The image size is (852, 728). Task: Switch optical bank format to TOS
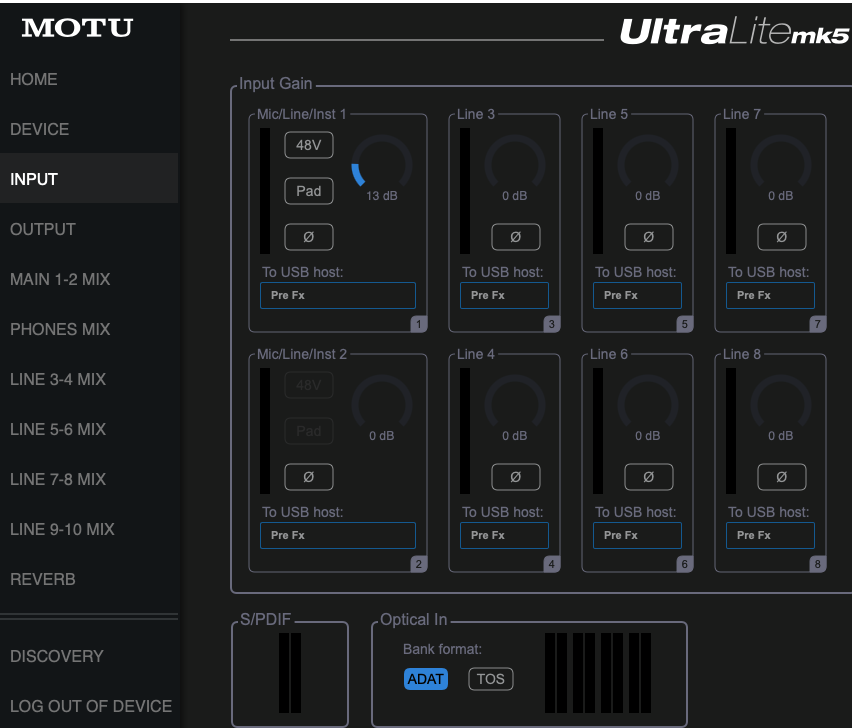click(490, 679)
